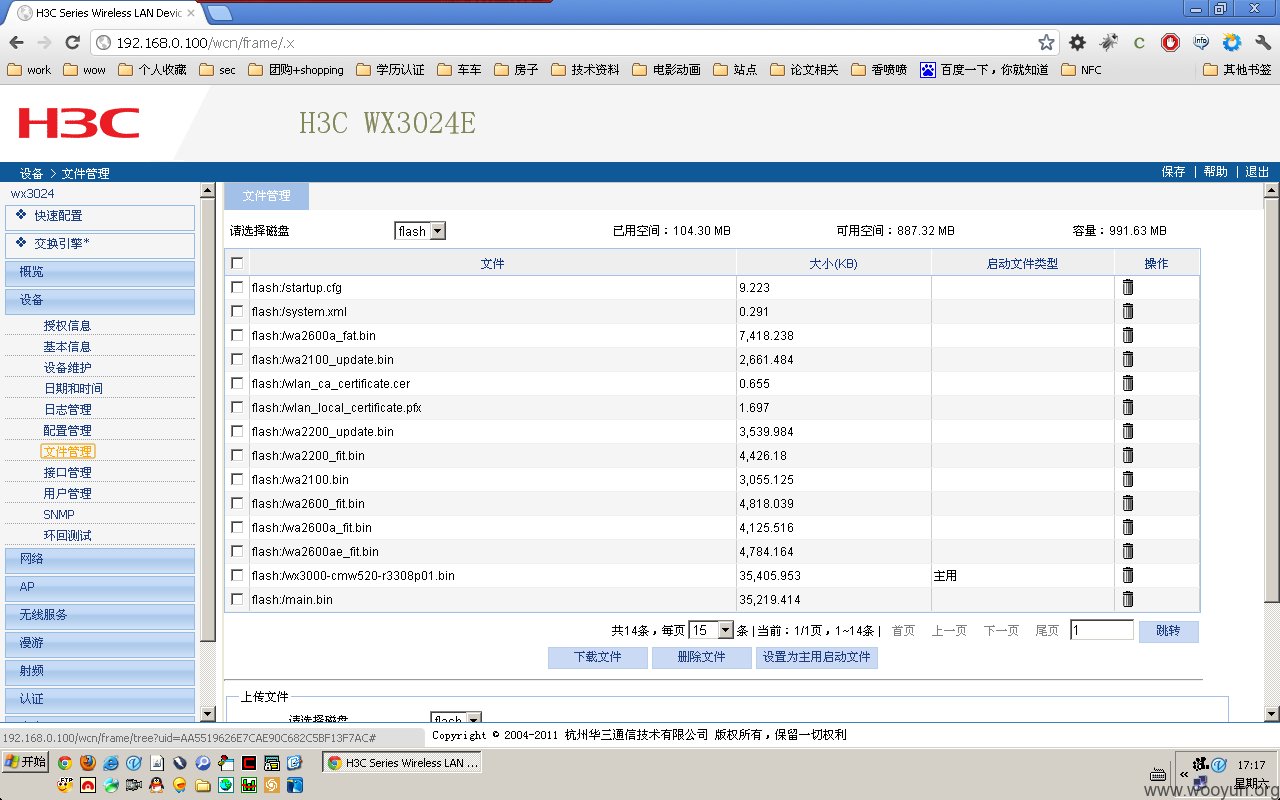Click trash icon for wa2600ae_fit.bin
Image resolution: width=1280 pixels, height=800 pixels.
(x=1128, y=551)
